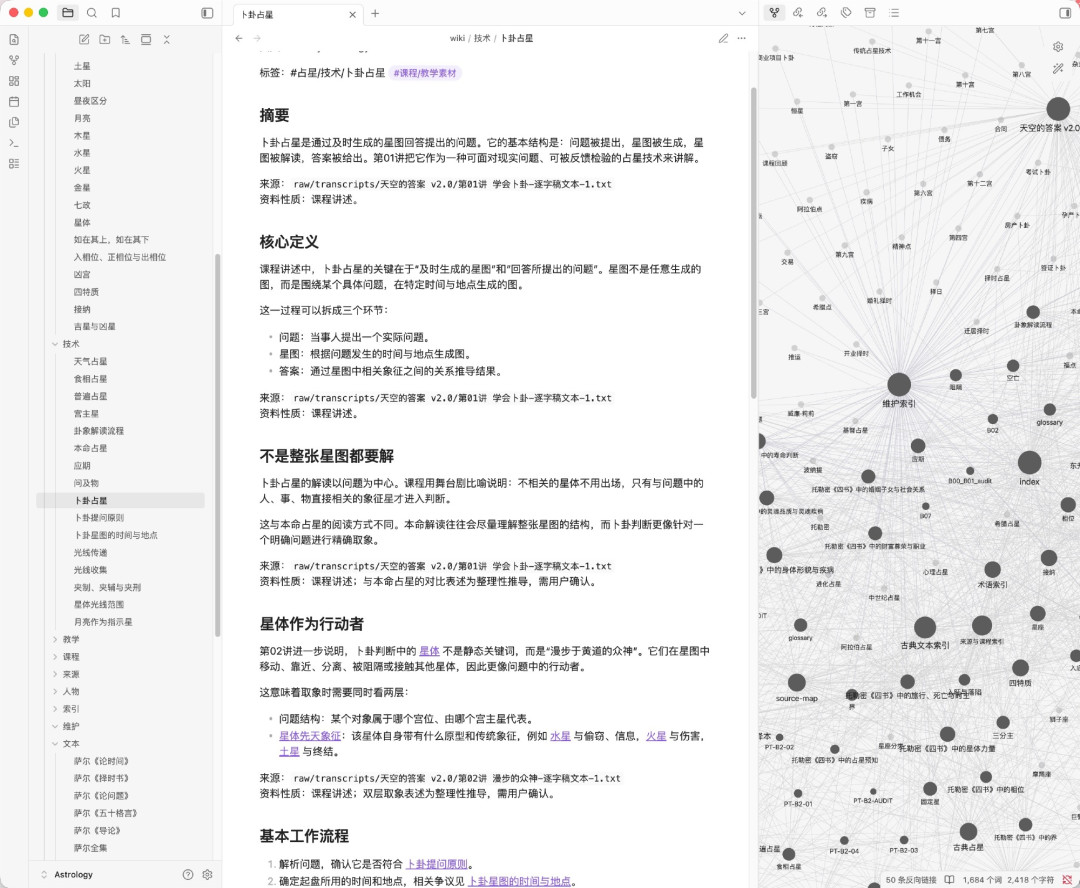
Task: Click file explorer vertical scrollbar
Action: tap(218, 445)
